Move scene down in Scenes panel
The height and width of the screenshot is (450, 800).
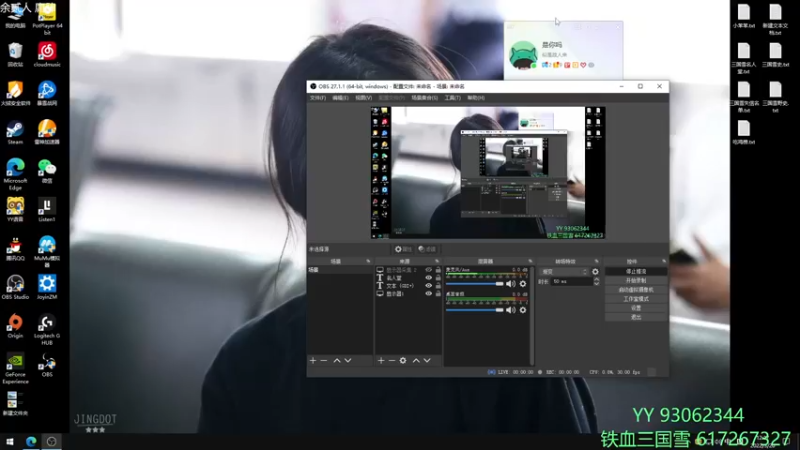pos(348,360)
